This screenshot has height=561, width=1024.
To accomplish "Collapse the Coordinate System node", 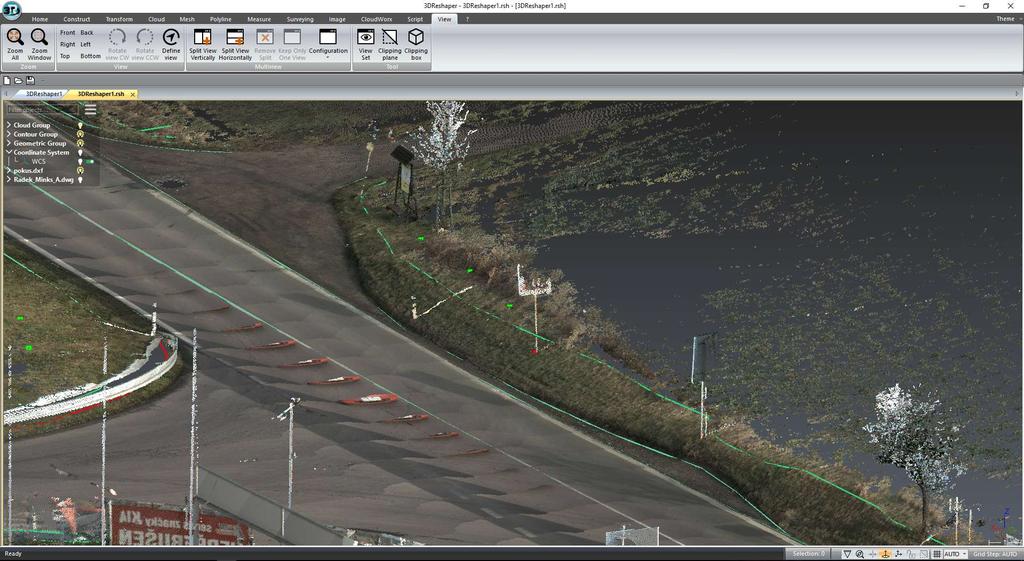I will (x=8, y=152).
